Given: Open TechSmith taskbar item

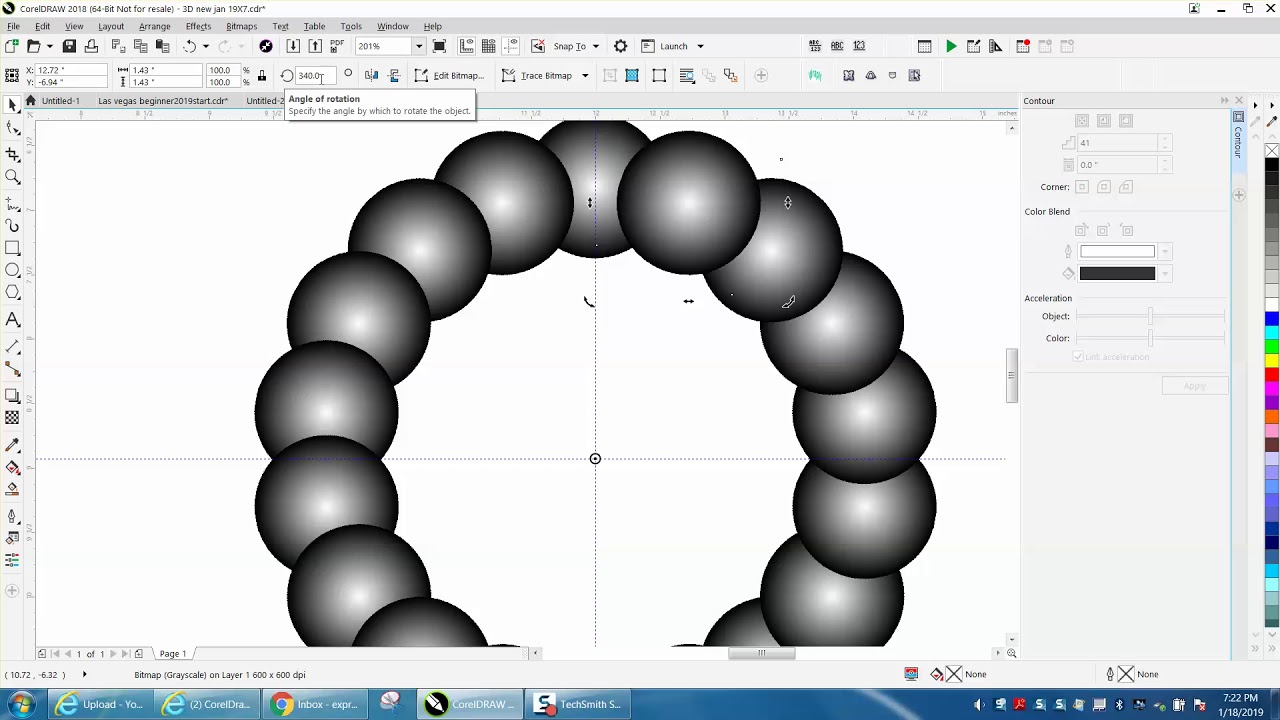Looking at the screenshot, I should click(x=579, y=704).
